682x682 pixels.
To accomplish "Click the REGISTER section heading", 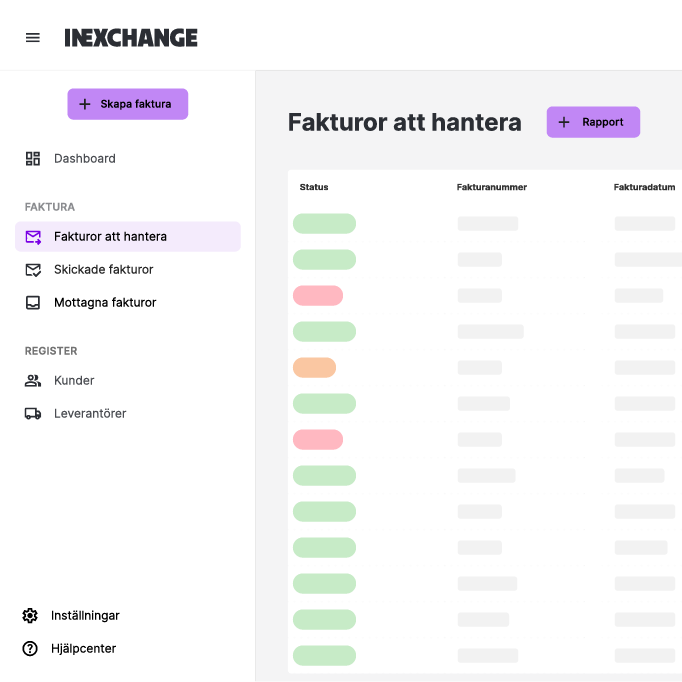I will [51, 351].
